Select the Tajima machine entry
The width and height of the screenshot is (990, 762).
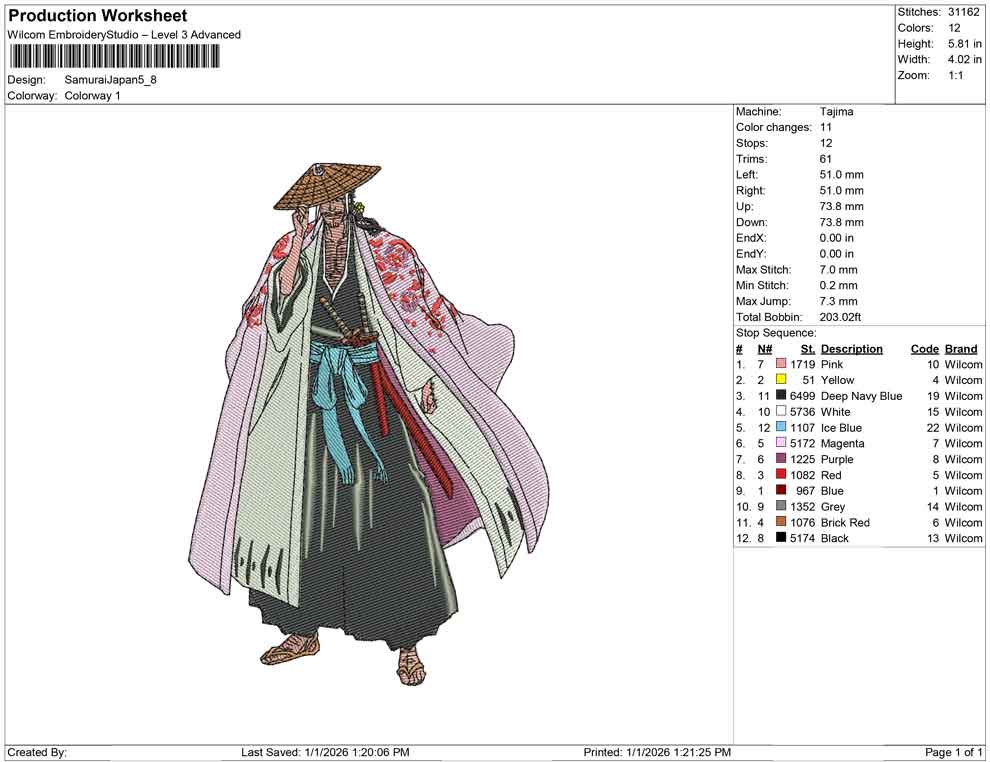click(838, 111)
